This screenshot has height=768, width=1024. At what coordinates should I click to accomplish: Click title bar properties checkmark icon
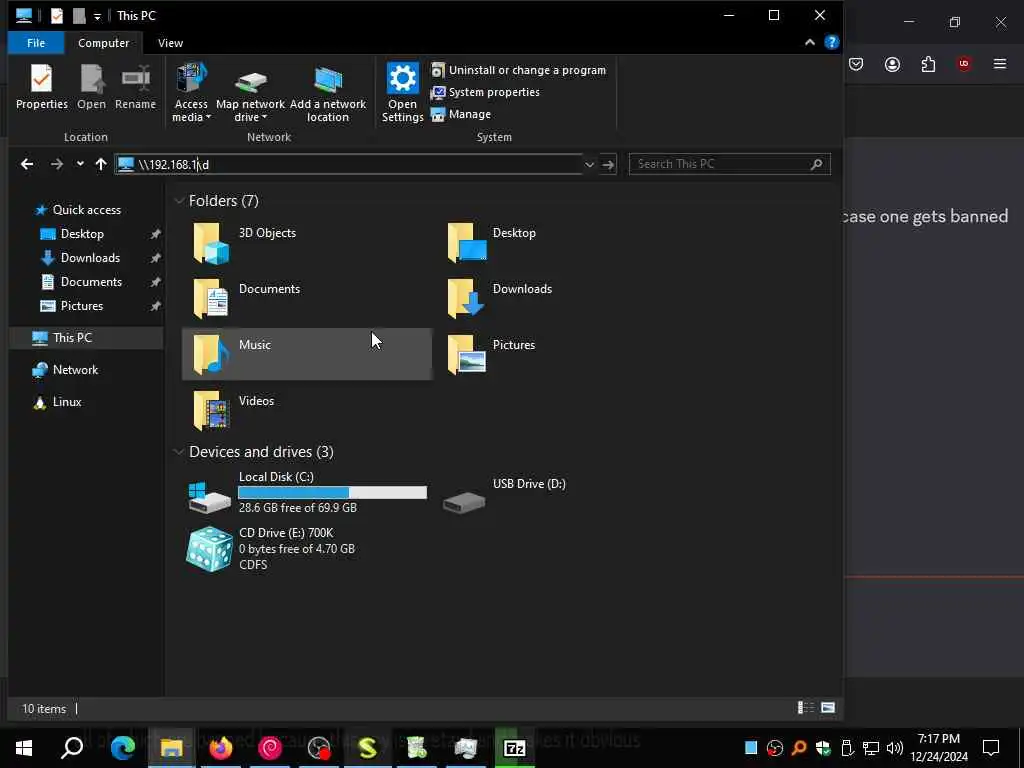coord(57,16)
